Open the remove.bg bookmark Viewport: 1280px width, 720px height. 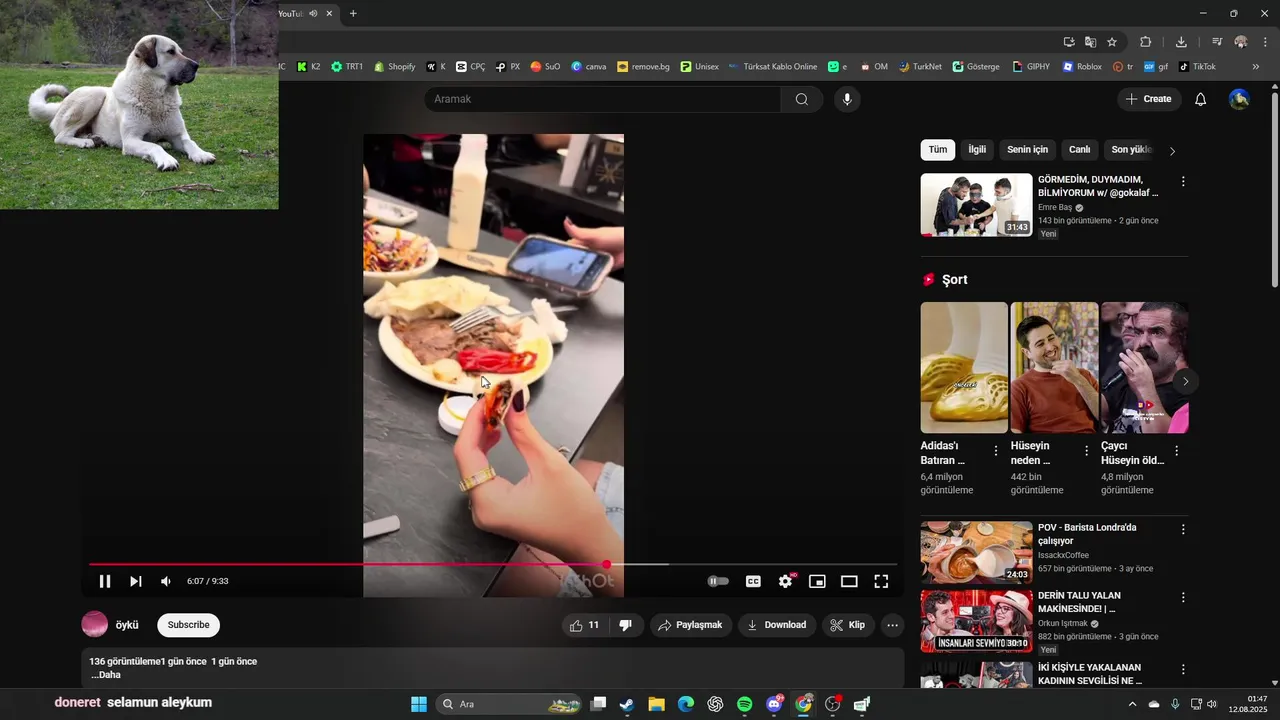[643, 67]
